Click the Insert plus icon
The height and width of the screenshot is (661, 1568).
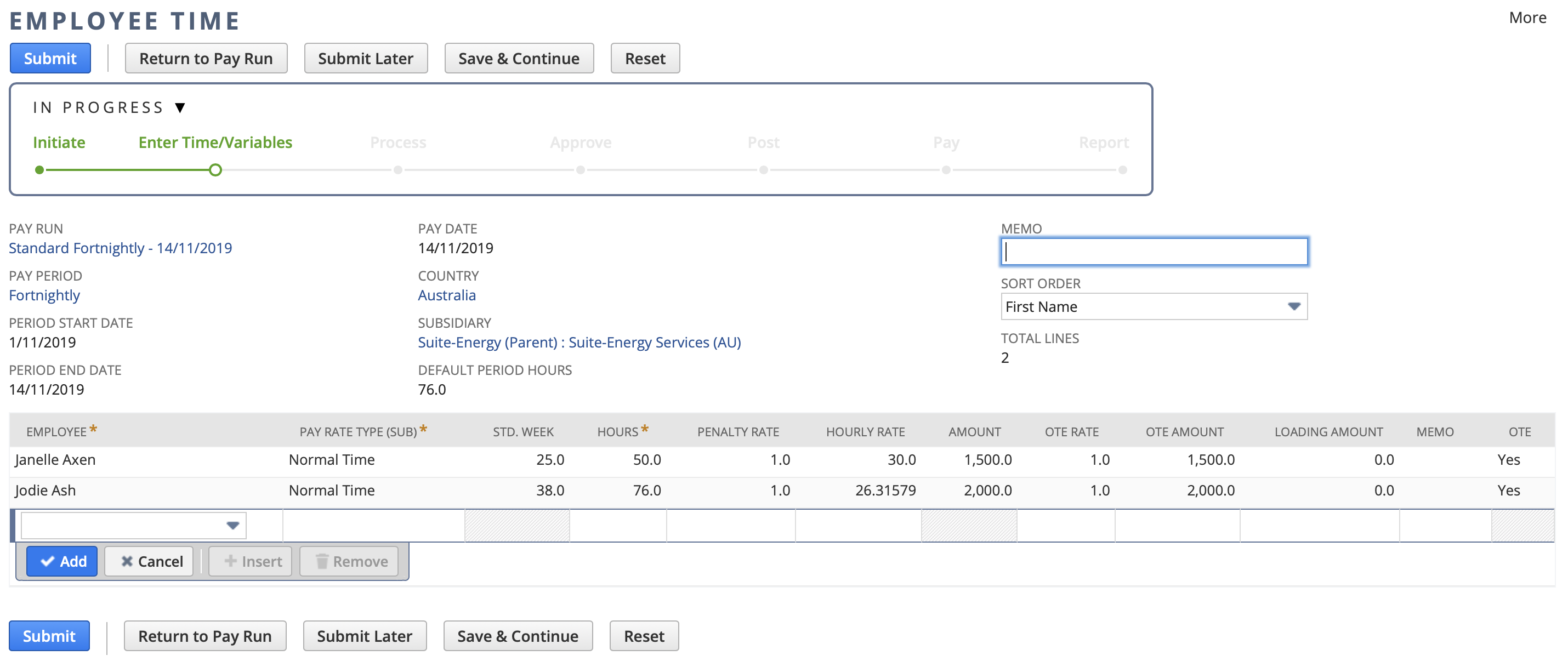click(x=231, y=561)
